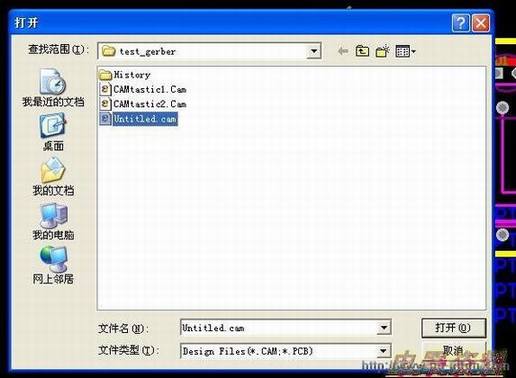516x378 pixels.
Task: Go up one folder level
Action: 362,51
